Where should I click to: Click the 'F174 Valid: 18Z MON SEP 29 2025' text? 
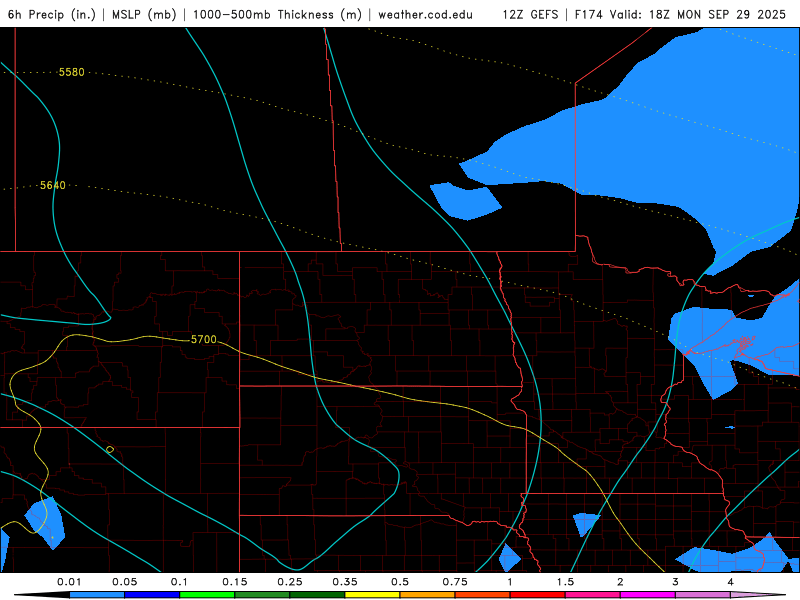pyautogui.click(x=680, y=14)
